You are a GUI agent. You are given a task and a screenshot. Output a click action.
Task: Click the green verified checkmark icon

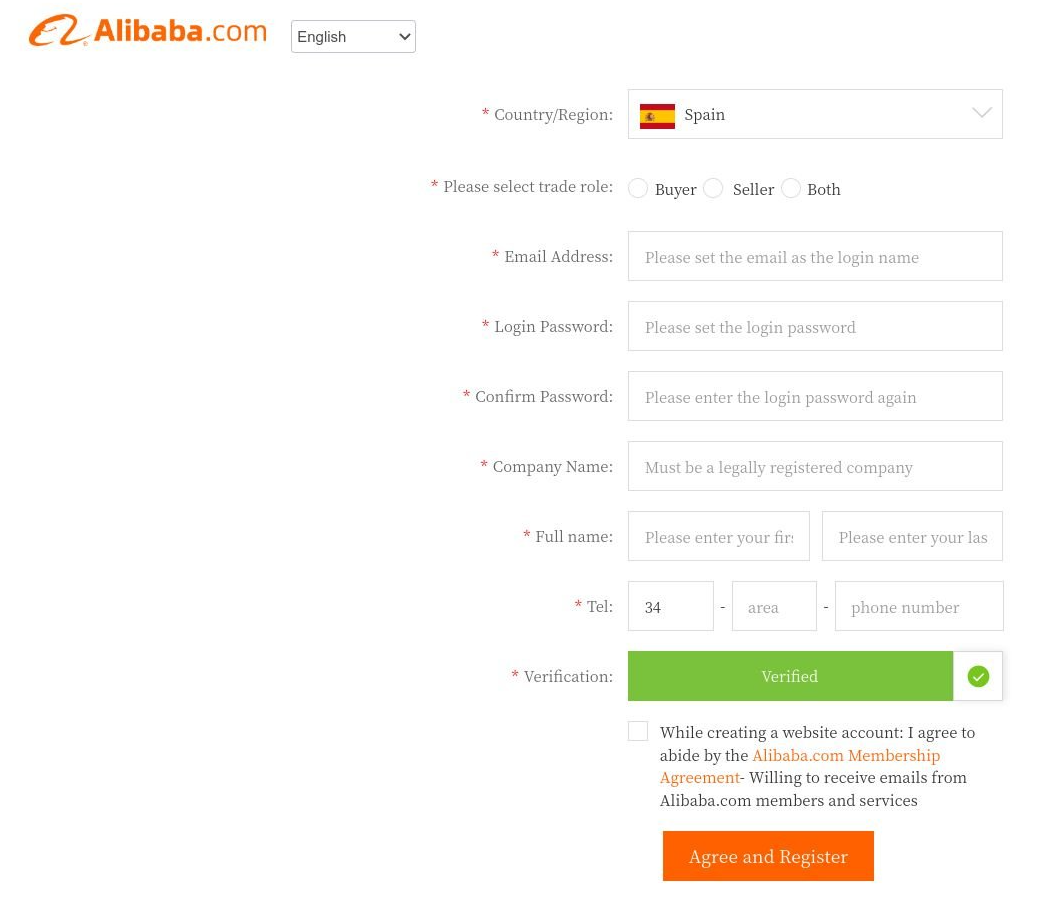coord(978,677)
